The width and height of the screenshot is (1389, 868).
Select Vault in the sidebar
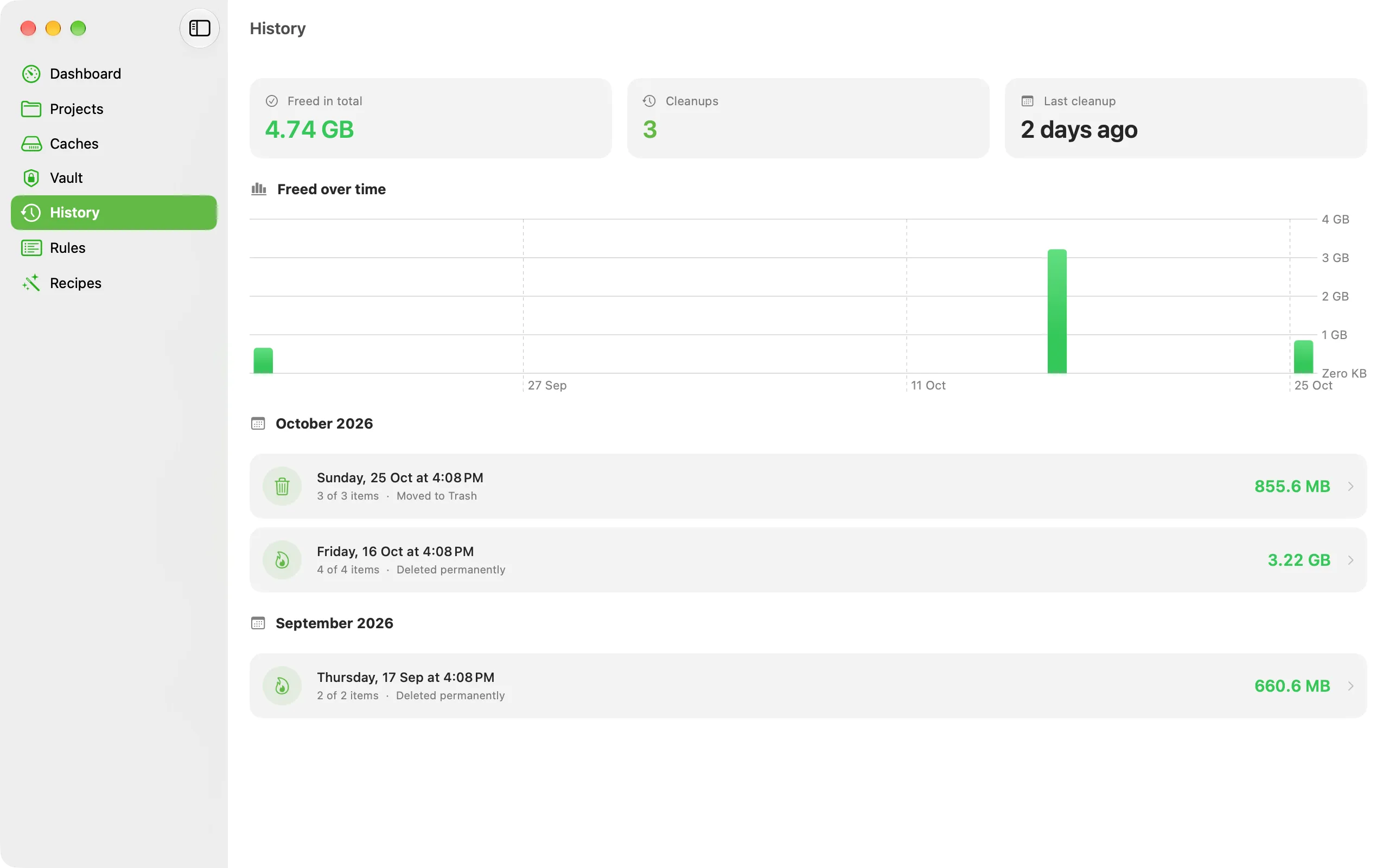tap(113, 178)
